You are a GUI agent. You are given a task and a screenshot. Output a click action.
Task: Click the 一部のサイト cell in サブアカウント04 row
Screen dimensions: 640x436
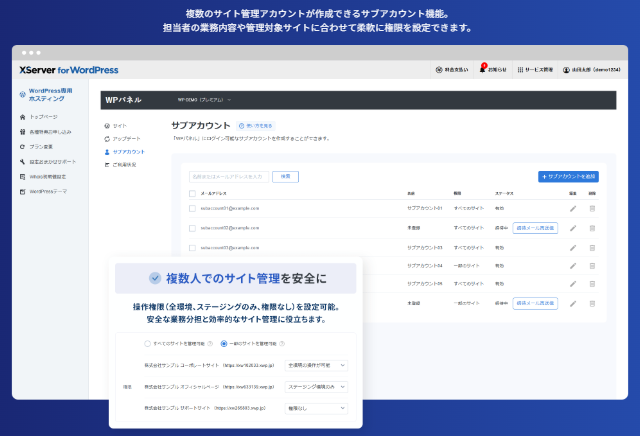[467, 266]
